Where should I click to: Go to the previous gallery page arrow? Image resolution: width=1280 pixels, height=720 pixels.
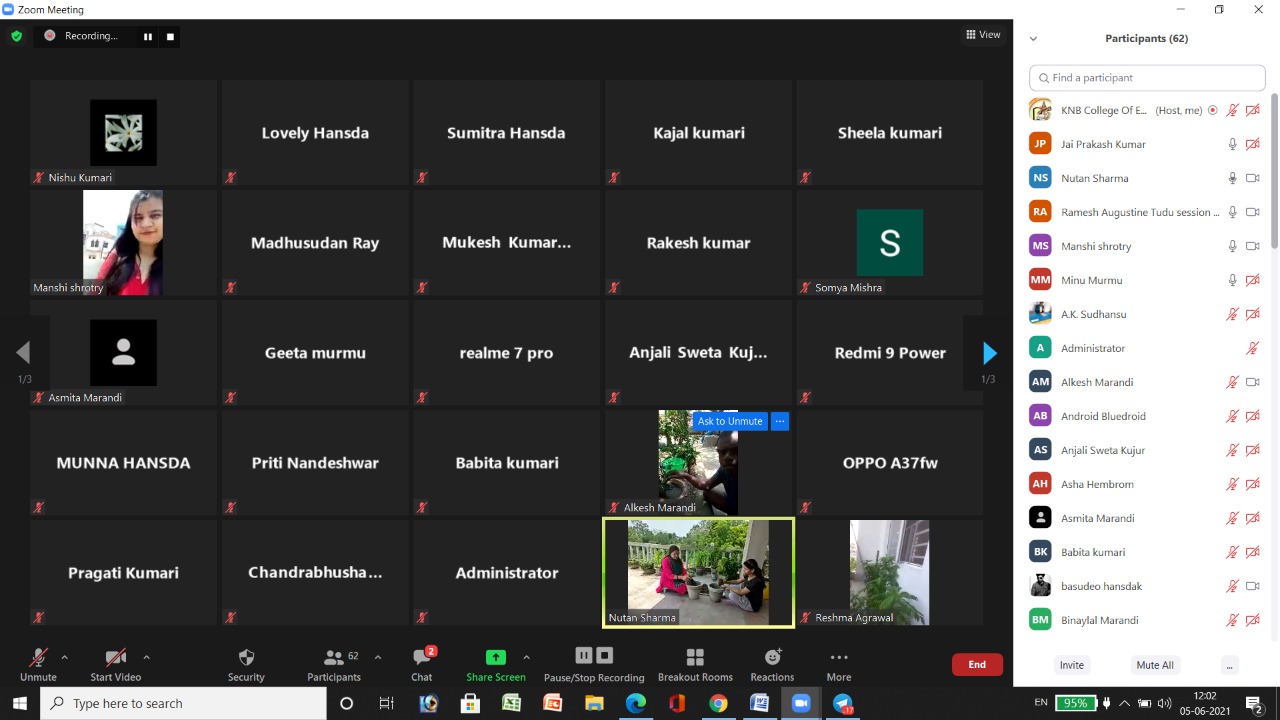tap(23, 353)
